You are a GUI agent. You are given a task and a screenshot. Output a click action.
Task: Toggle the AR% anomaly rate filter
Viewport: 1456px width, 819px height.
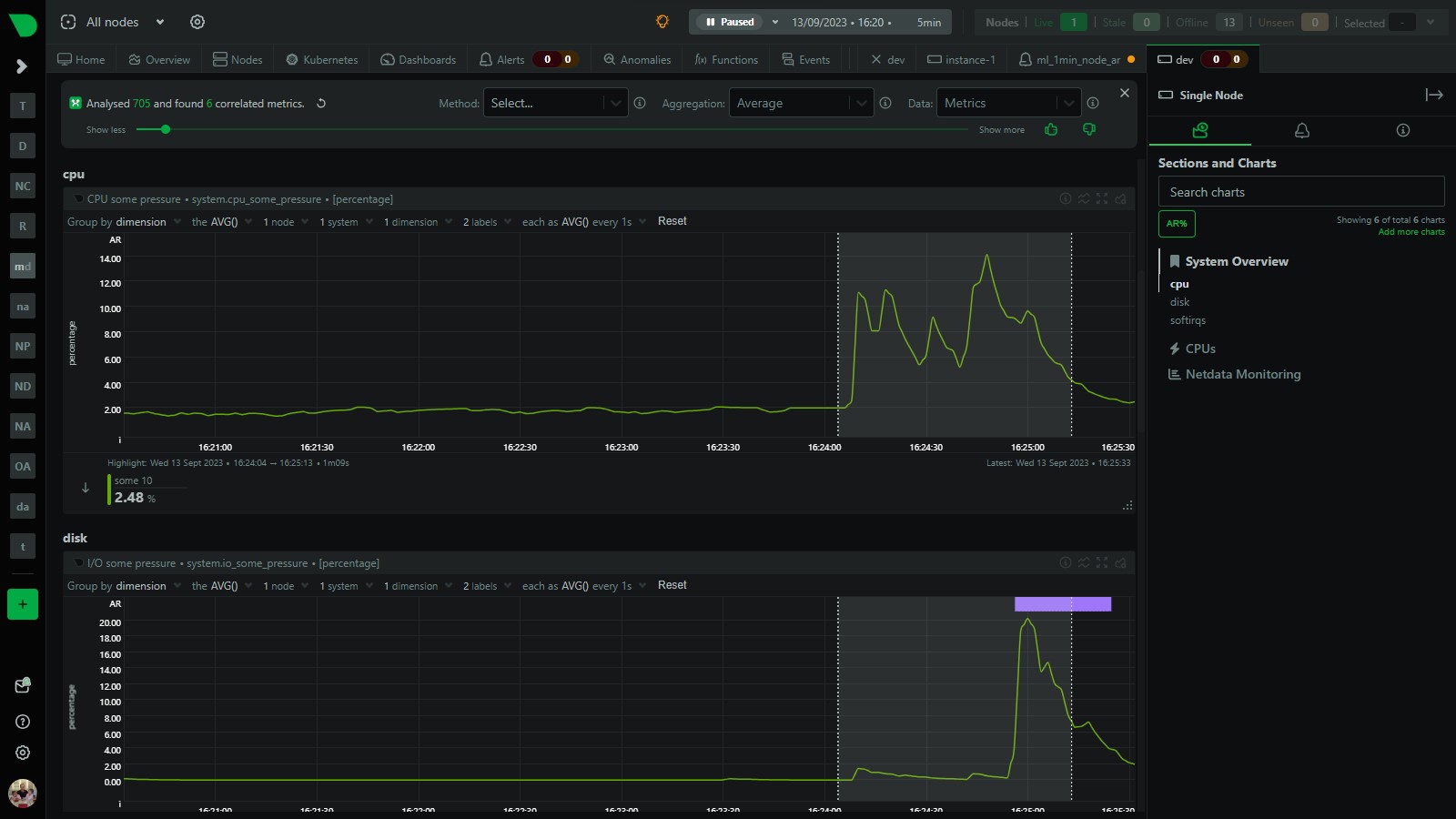tap(1177, 224)
